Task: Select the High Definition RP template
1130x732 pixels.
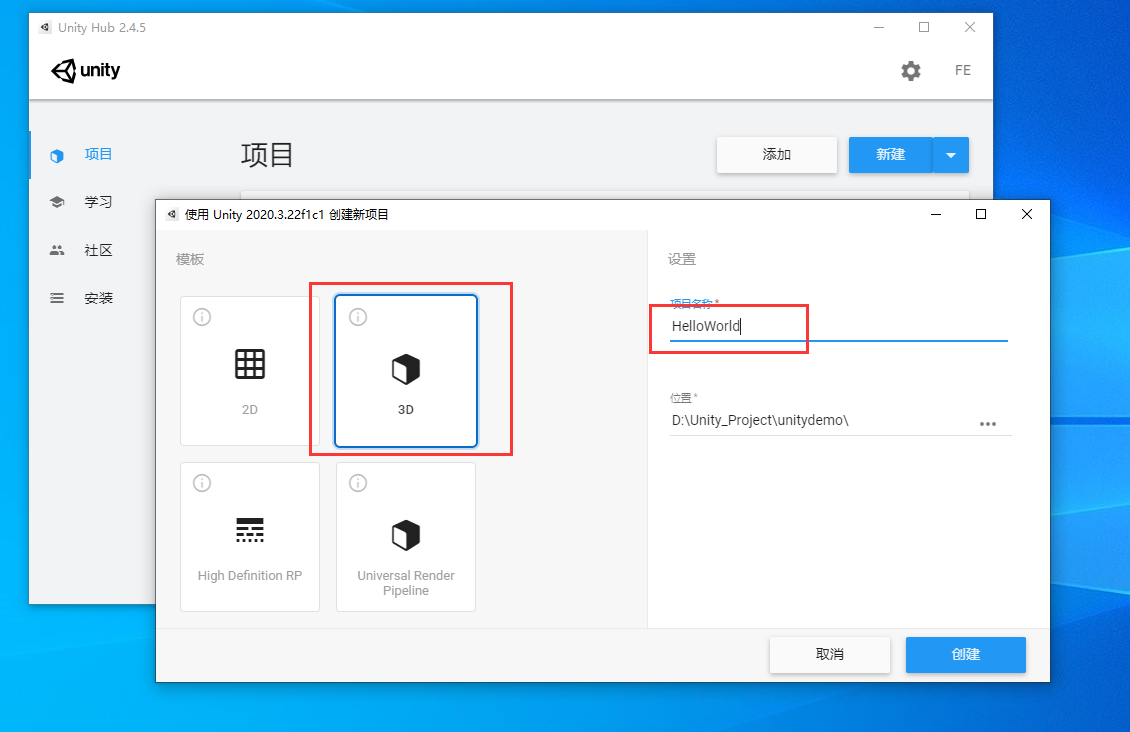Action: point(250,537)
